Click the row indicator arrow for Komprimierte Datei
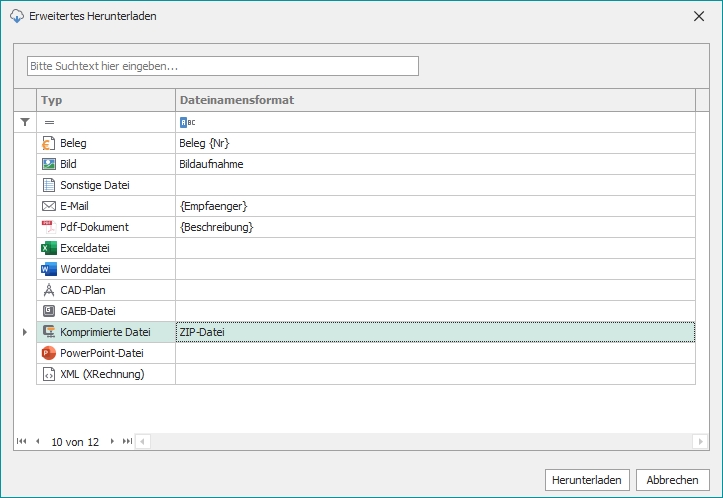Viewport: 723px width, 498px height. [25, 332]
